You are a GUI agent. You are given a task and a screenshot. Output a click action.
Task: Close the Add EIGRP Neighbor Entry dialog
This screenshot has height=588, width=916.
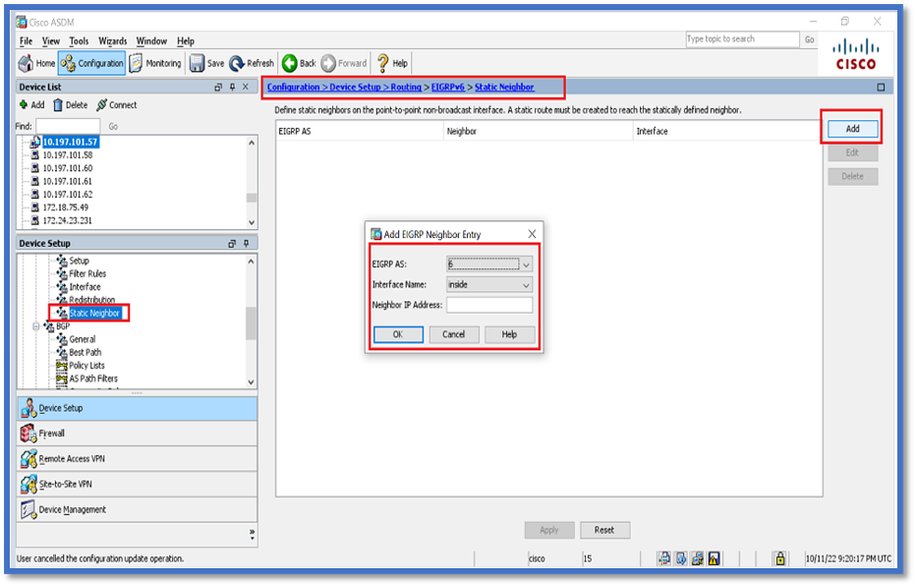532,234
